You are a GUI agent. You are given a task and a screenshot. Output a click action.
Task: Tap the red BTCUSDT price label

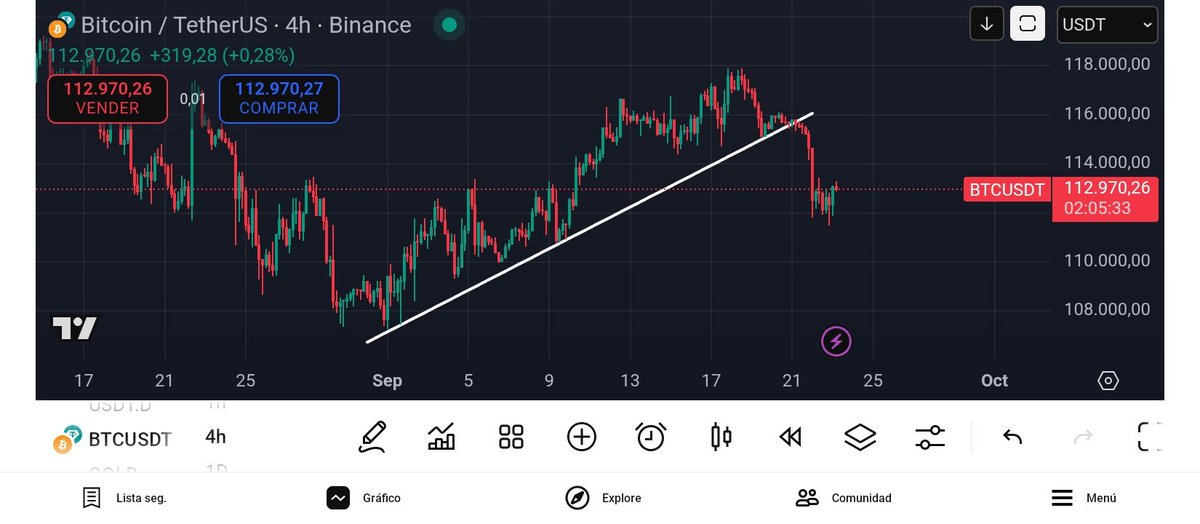[1007, 189]
